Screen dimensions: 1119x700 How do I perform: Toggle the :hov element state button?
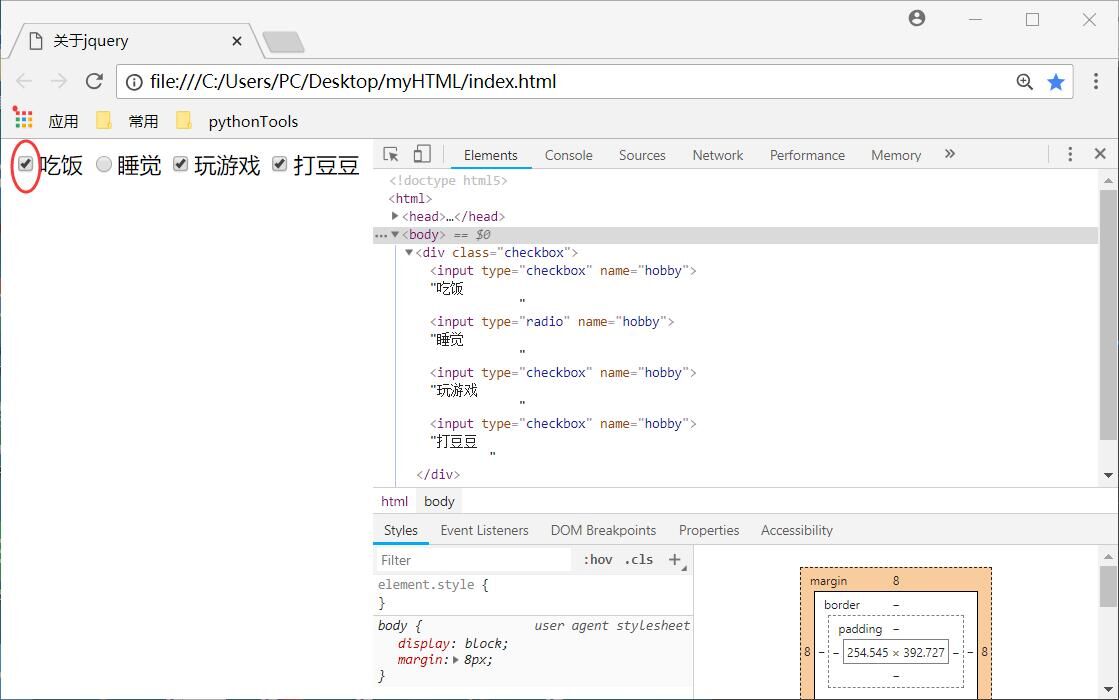pyautogui.click(x=598, y=560)
